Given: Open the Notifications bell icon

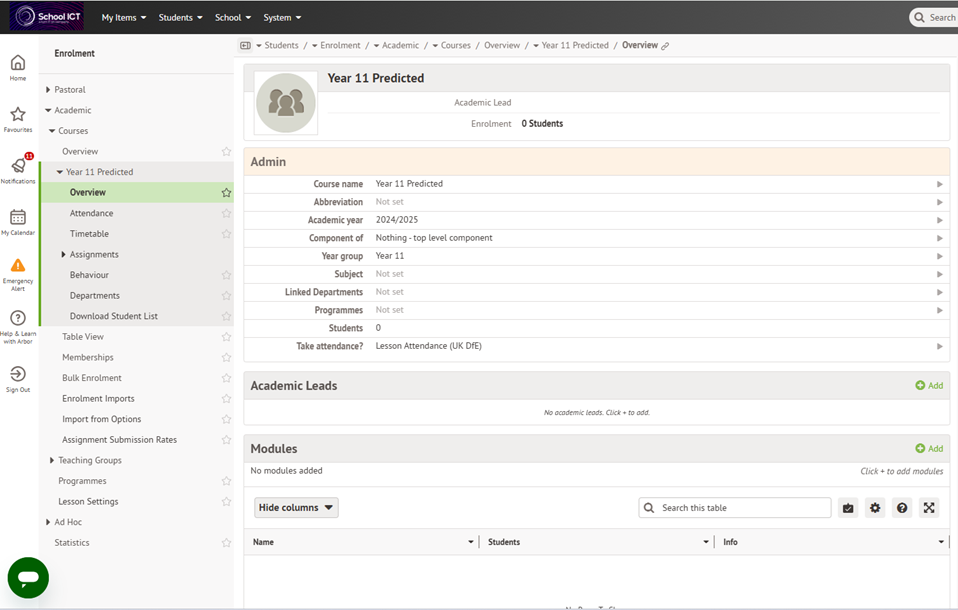Looking at the screenshot, I should (x=18, y=166).
